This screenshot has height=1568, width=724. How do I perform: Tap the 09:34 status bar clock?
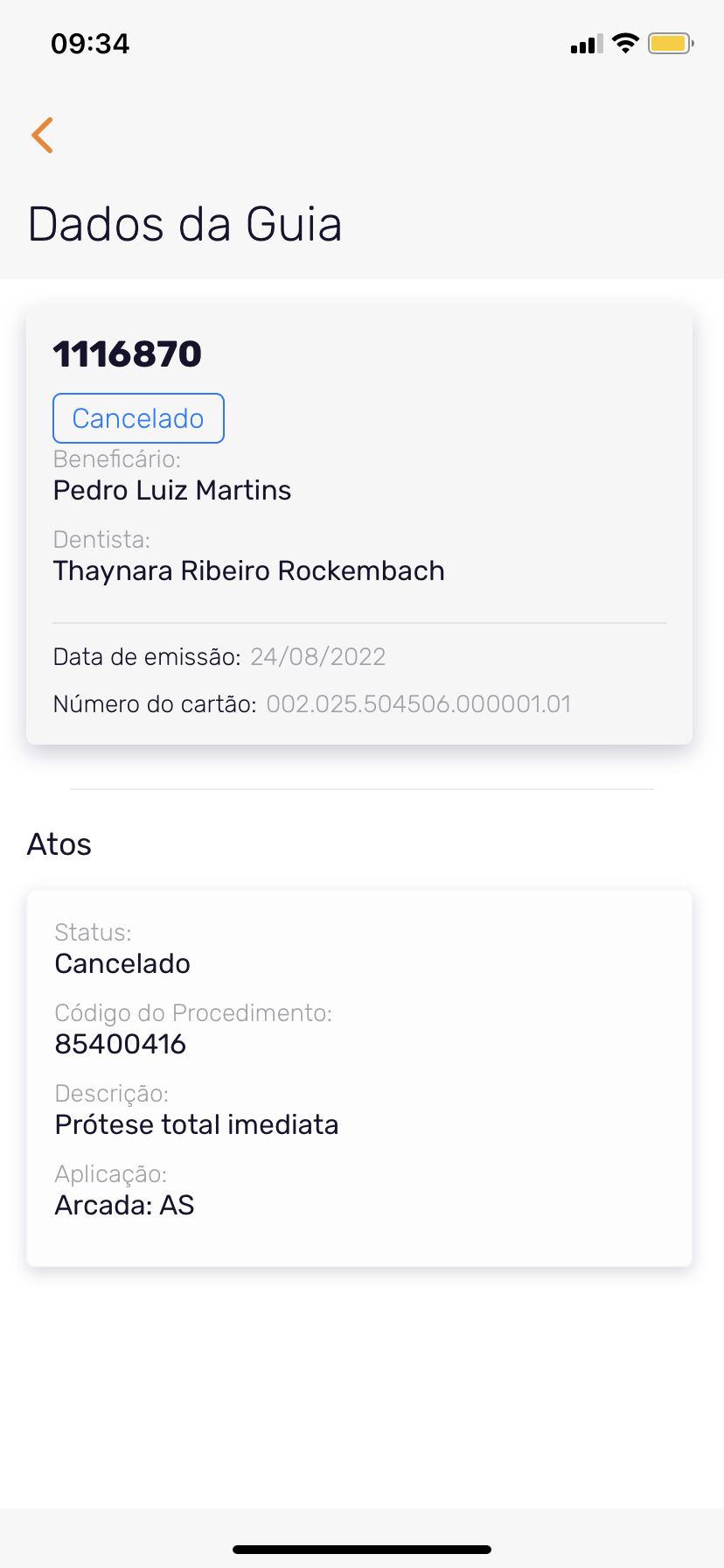(90, 44)
